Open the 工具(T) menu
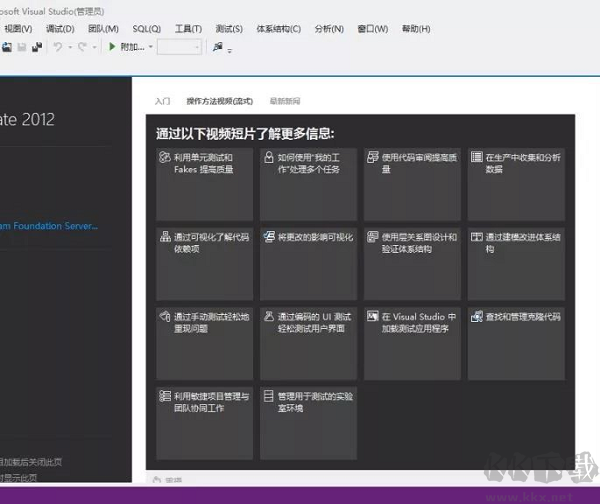The width and height of the screenshot is (600, 504). click(x=188, y=29)
